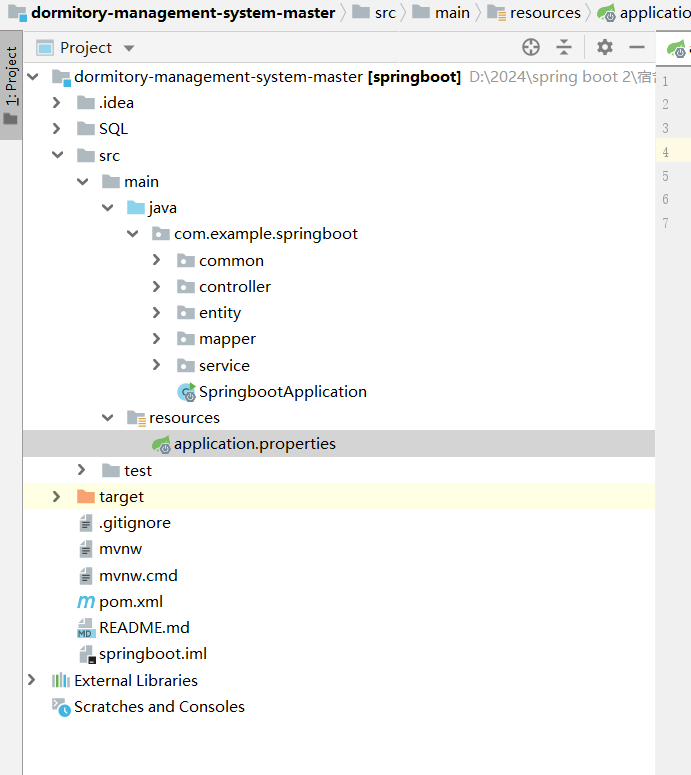
Task: Click the External Libraries icon
Action: 61,681
